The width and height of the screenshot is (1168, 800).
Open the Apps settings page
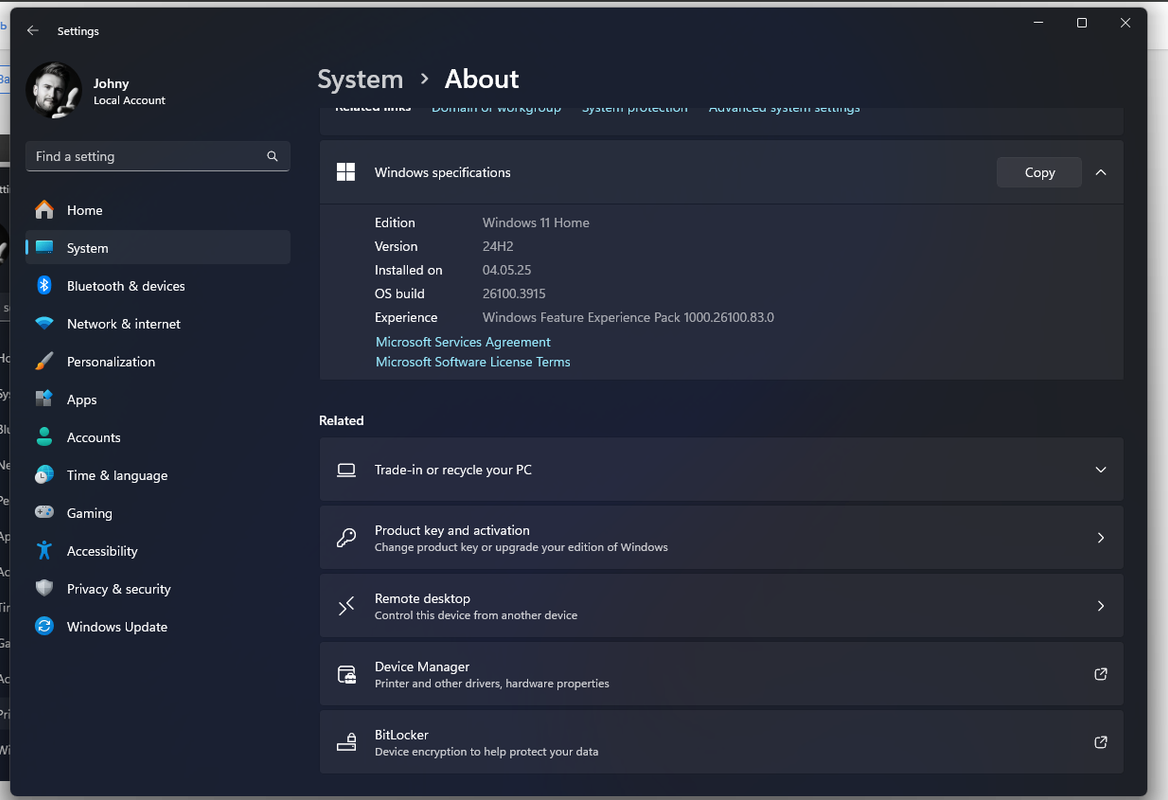tap(157, 399)
